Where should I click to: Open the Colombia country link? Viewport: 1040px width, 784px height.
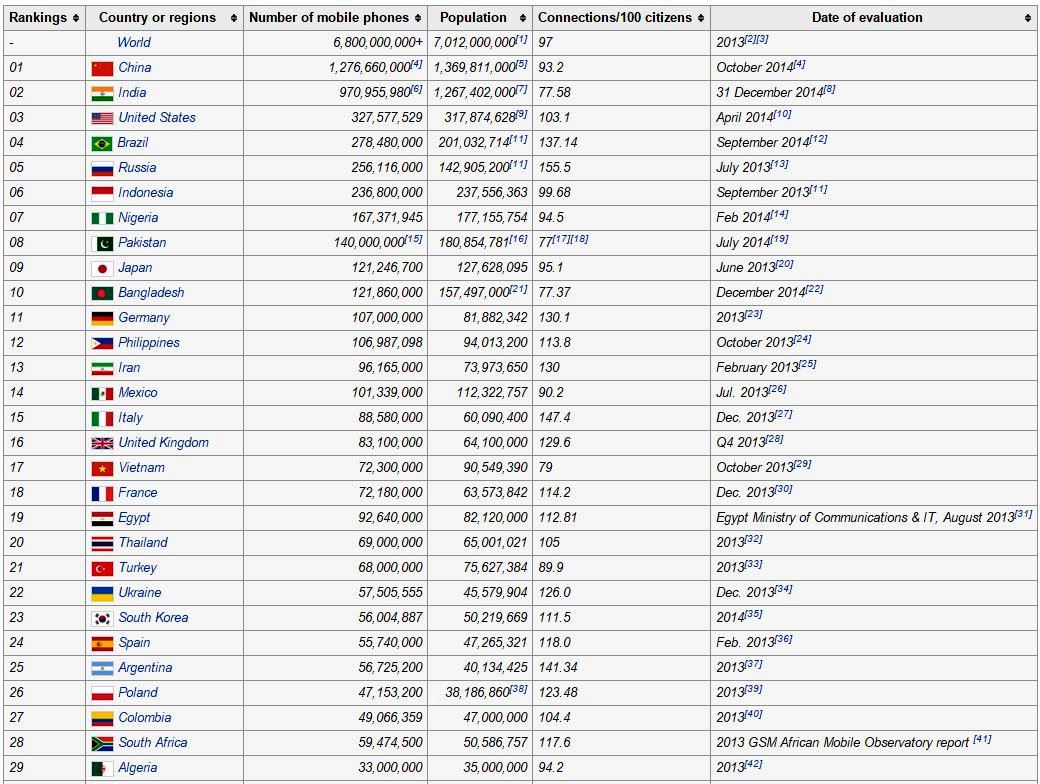[x=145, y=718]
